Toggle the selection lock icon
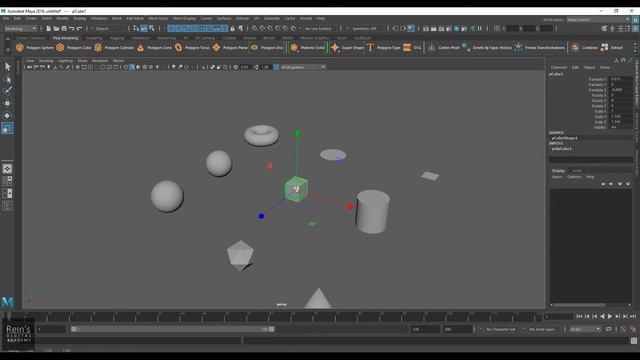 coord(232,29)
